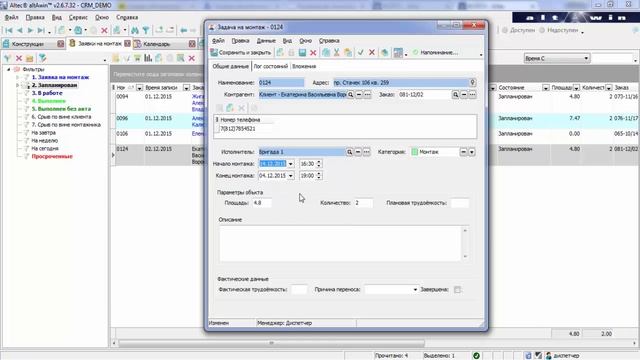Screen dimensions: 640x360
Task: Click folder icon in filter panel toolbar
Action: [29, 58]
